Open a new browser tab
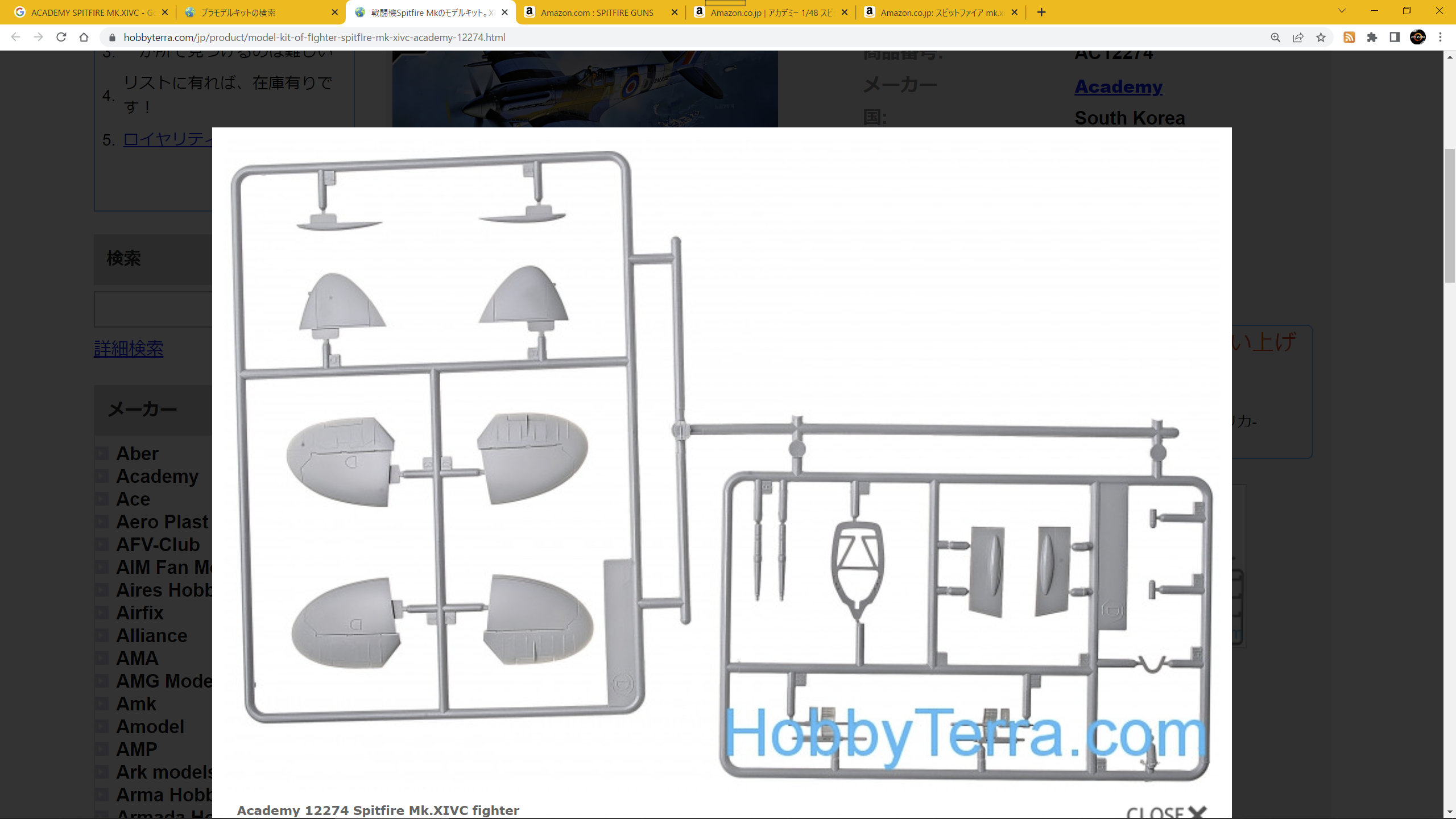Viewport: 1456px width, 819px height. tap(1041, 12)
